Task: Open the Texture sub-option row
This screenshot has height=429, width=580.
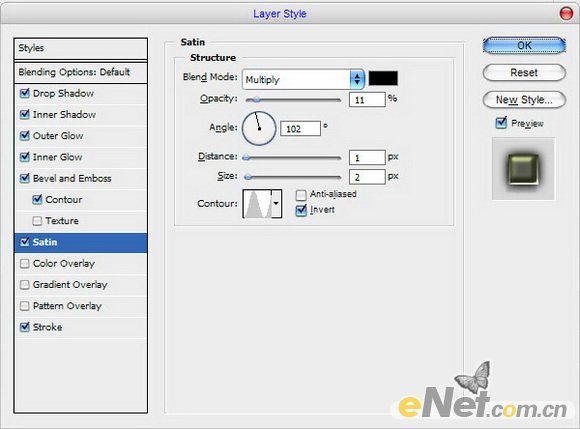Action: click(81, 221)
